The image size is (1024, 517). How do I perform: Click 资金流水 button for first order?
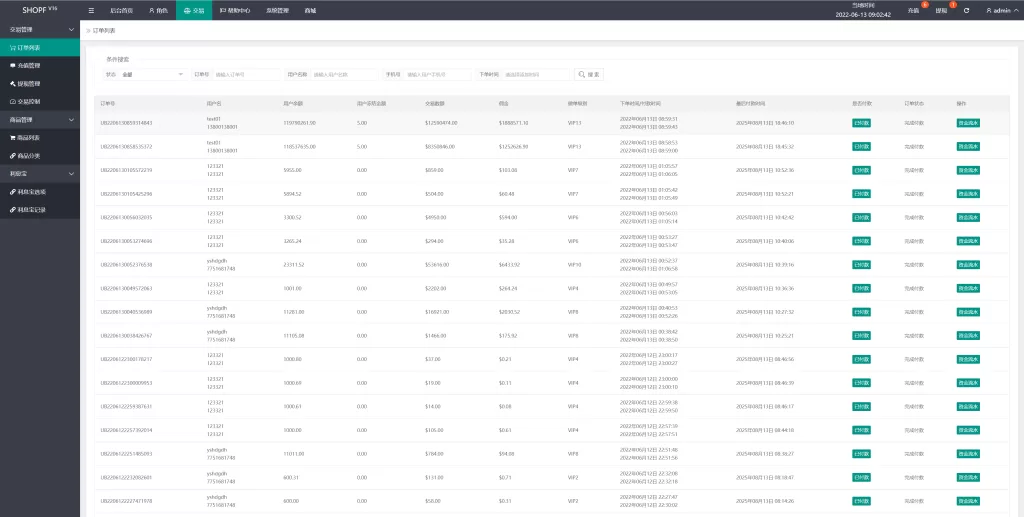click(967, 123)
